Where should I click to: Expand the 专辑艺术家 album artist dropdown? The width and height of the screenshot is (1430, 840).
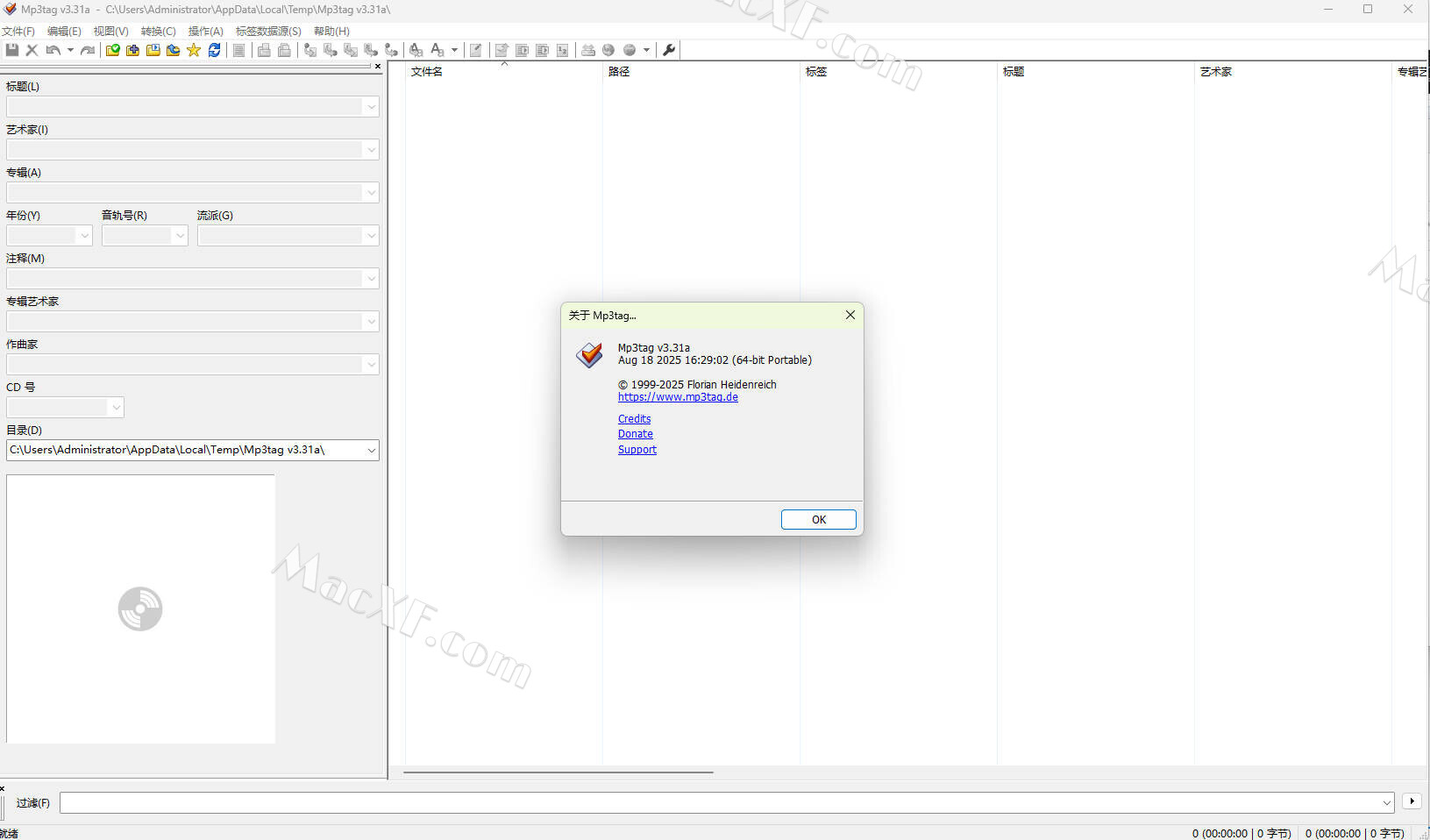tap(371, 322)
